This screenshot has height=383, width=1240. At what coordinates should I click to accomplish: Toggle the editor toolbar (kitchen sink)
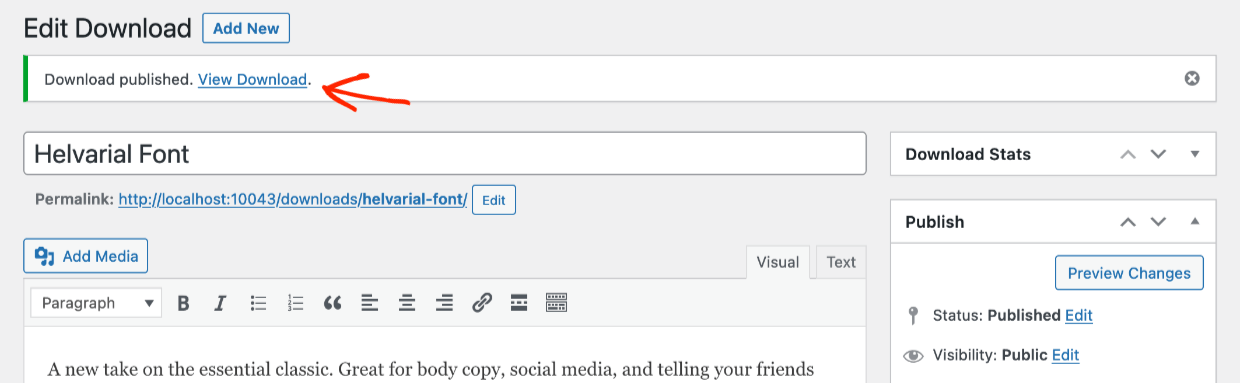tap(557, 303)
